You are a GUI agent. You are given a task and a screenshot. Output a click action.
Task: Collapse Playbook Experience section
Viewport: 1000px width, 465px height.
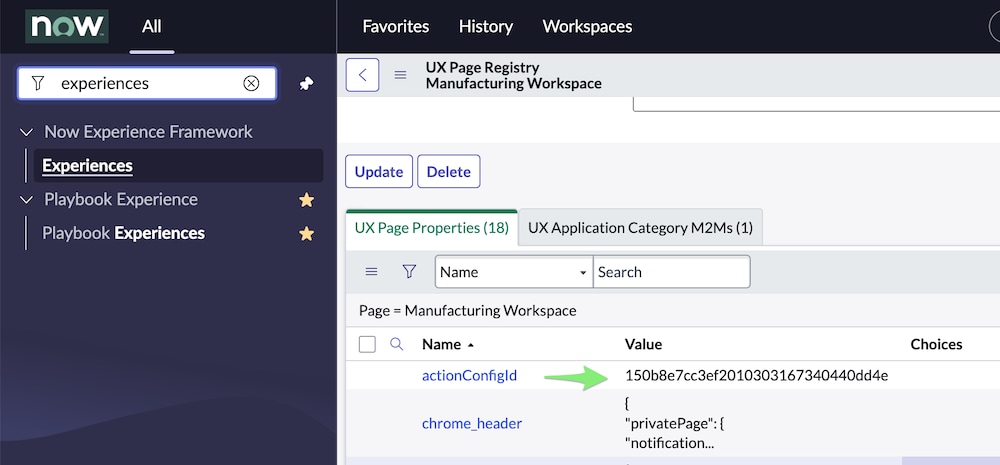[x=26, y=200]
